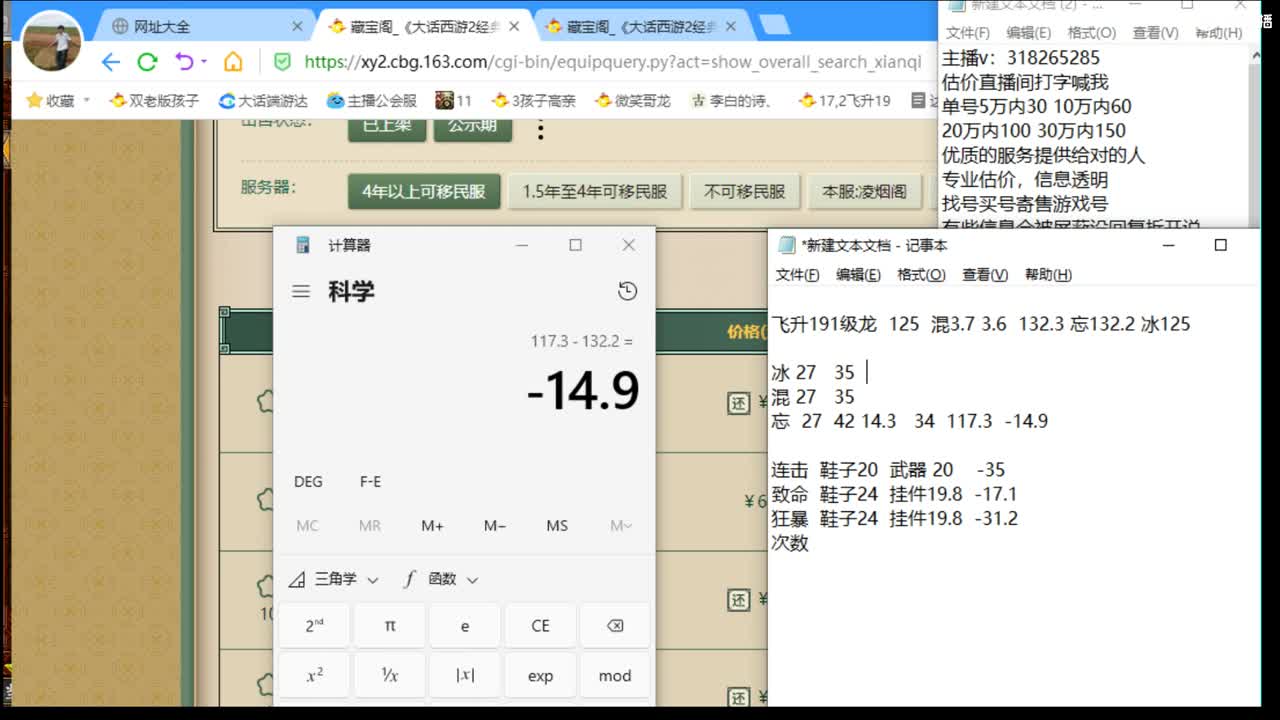The width and height of the screenshot is (1280, 720).
Task: Select 不可移民服 server filter
Action: tap(745, 191)
